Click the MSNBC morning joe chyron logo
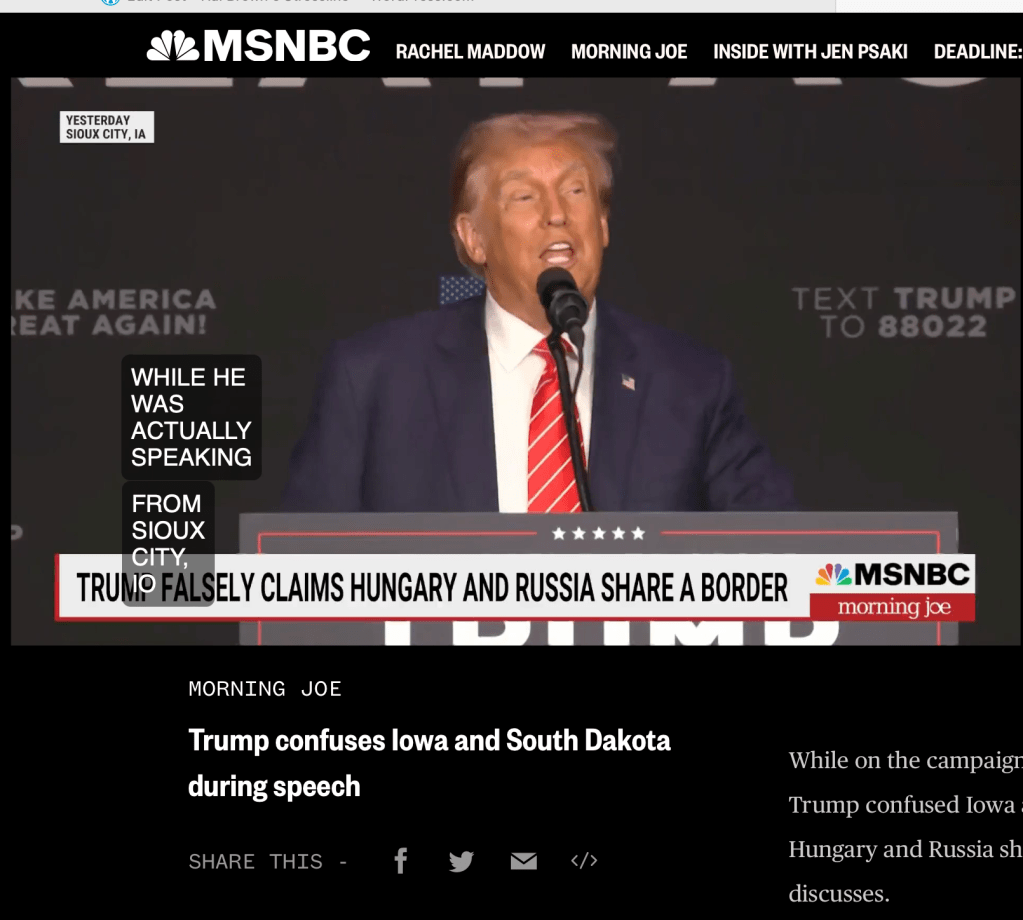Screen dimensions: 1023x920 tap(893, 589)
